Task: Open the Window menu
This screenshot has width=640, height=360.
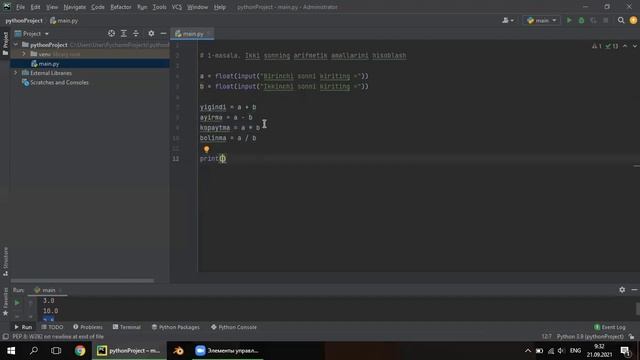Action: pyautogui.click(x=198, y=7)
